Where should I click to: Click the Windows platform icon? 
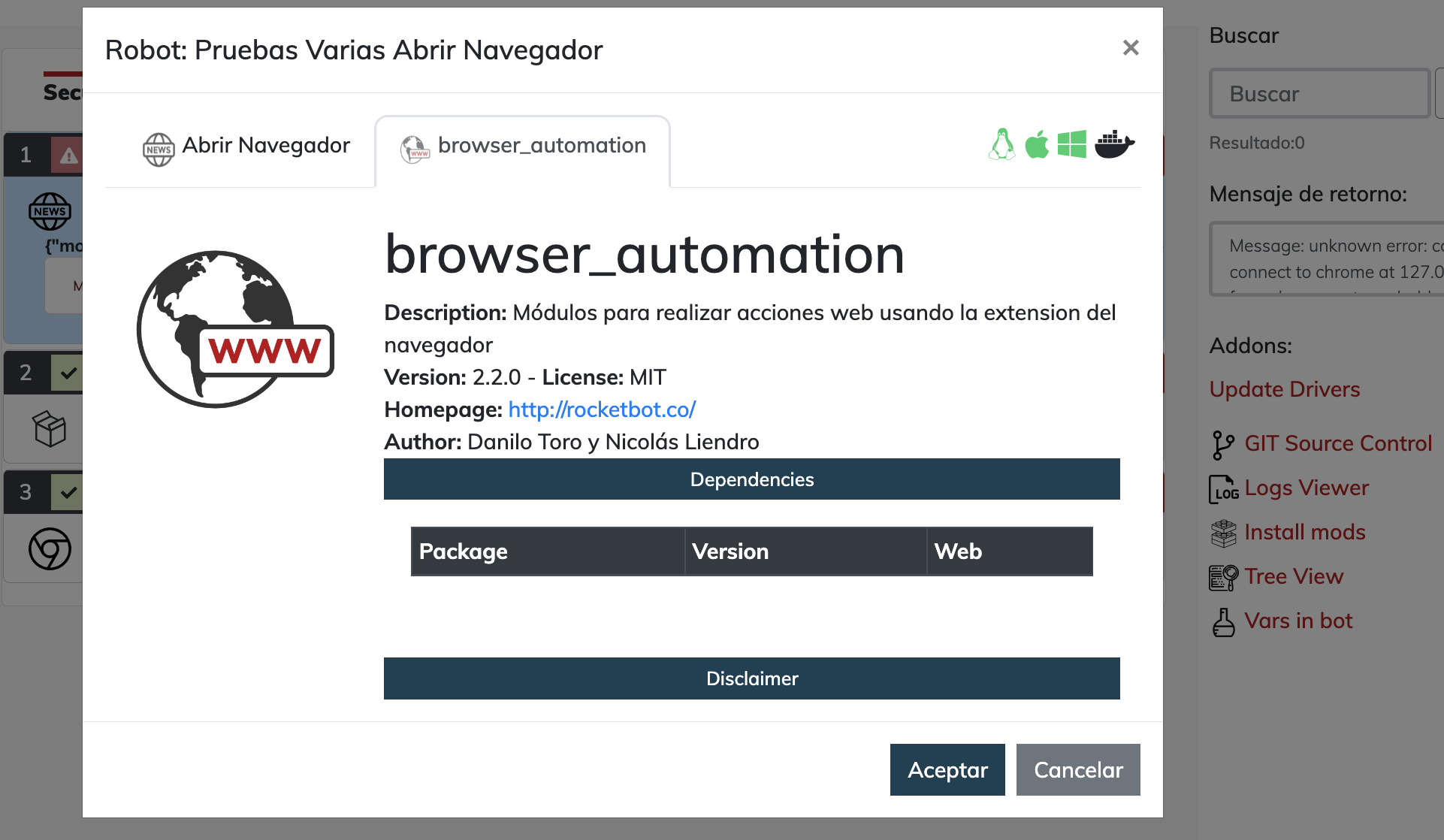tap(1071, 144)
